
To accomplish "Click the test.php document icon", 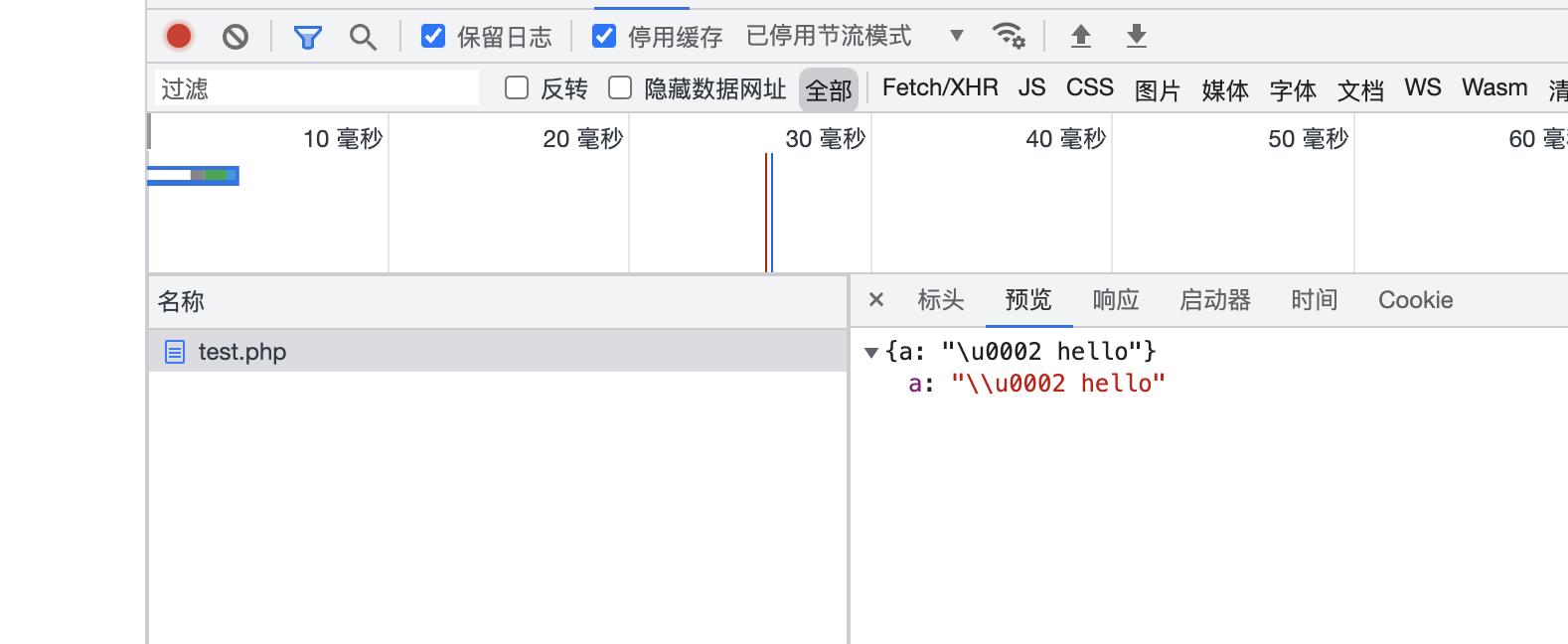I will 175,352.
